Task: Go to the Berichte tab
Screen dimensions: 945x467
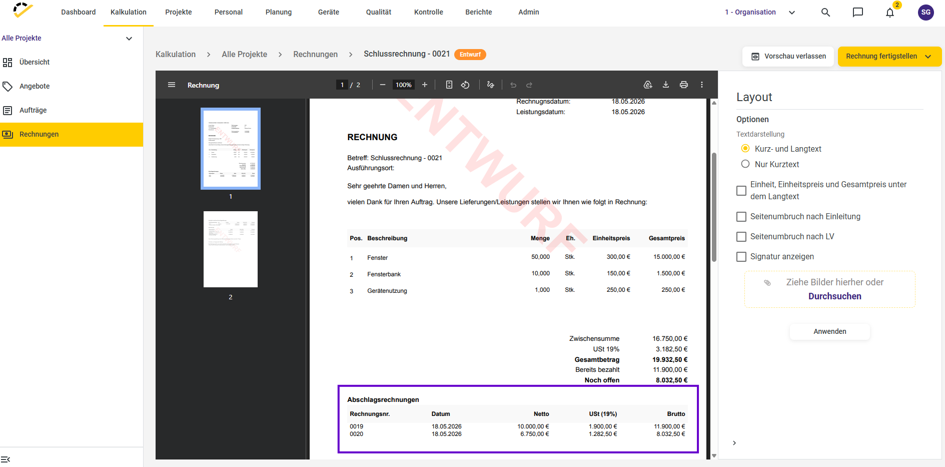Action: (479, 12)
